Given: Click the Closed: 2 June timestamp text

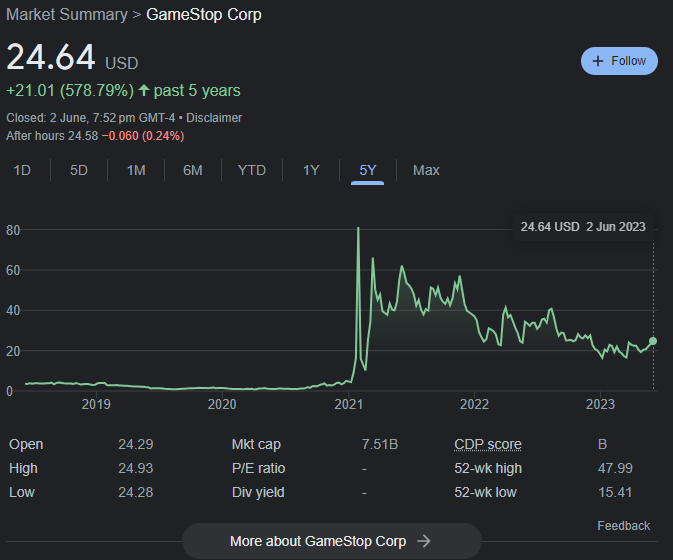Looking at the screenshot, I should click(x=91, y=118).
